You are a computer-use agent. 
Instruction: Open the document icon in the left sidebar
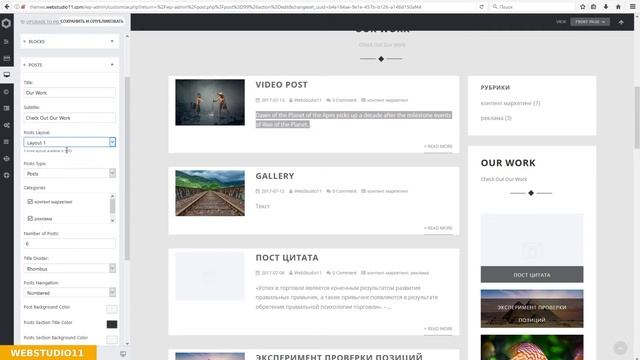point(7,42)
